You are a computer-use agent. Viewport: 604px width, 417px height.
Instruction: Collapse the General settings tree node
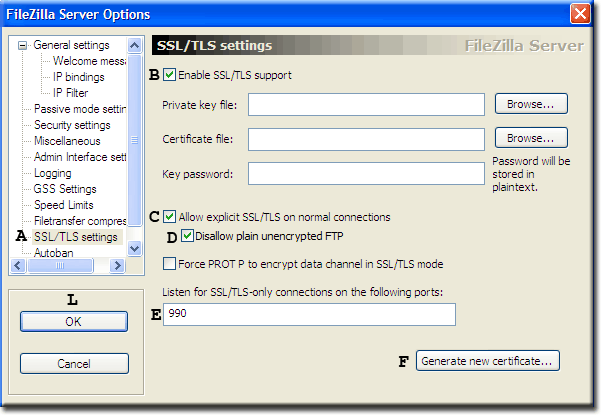coord(22,45)
